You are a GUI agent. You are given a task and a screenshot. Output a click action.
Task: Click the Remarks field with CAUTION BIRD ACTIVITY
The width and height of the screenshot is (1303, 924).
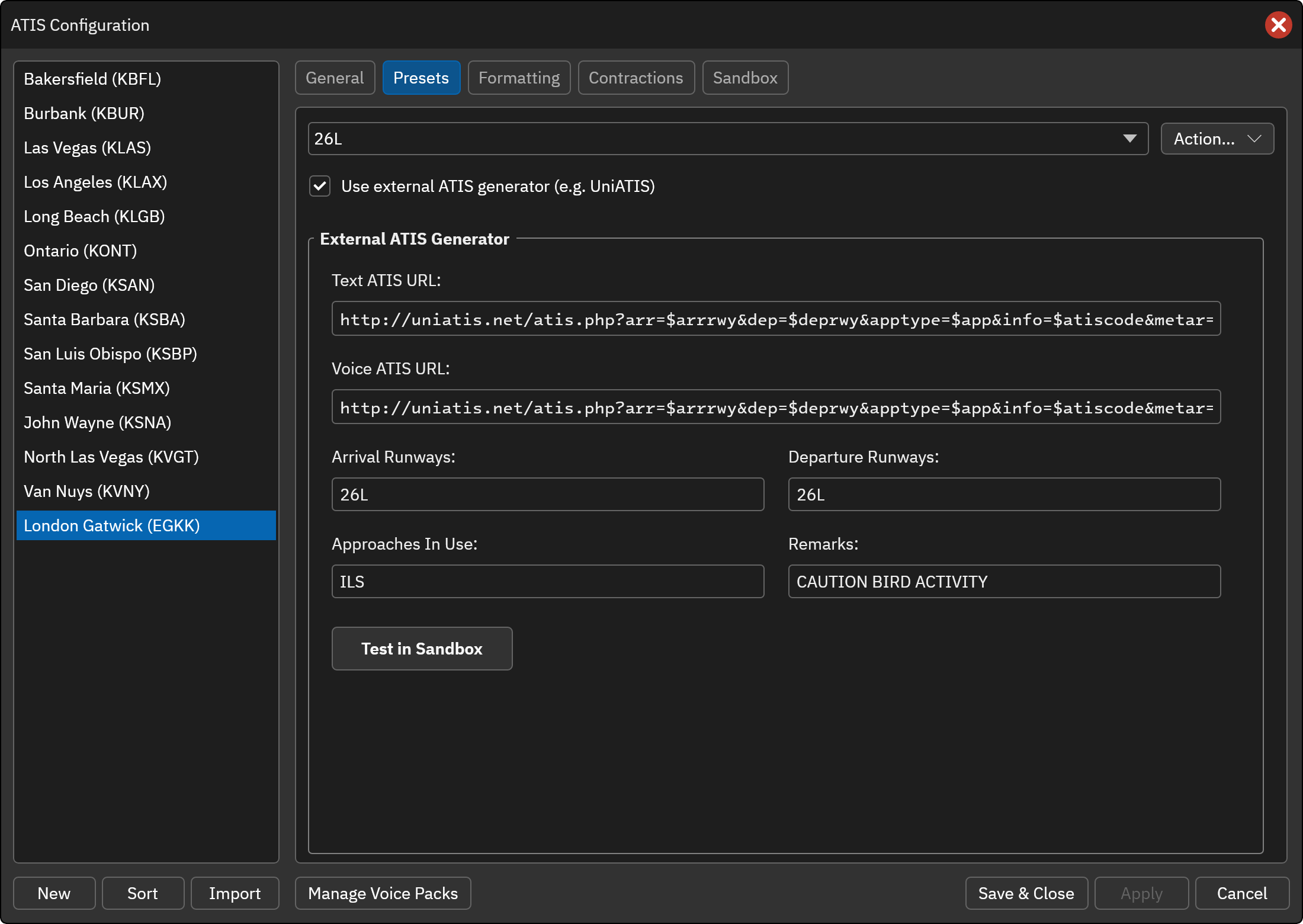tap(1004, 582)
